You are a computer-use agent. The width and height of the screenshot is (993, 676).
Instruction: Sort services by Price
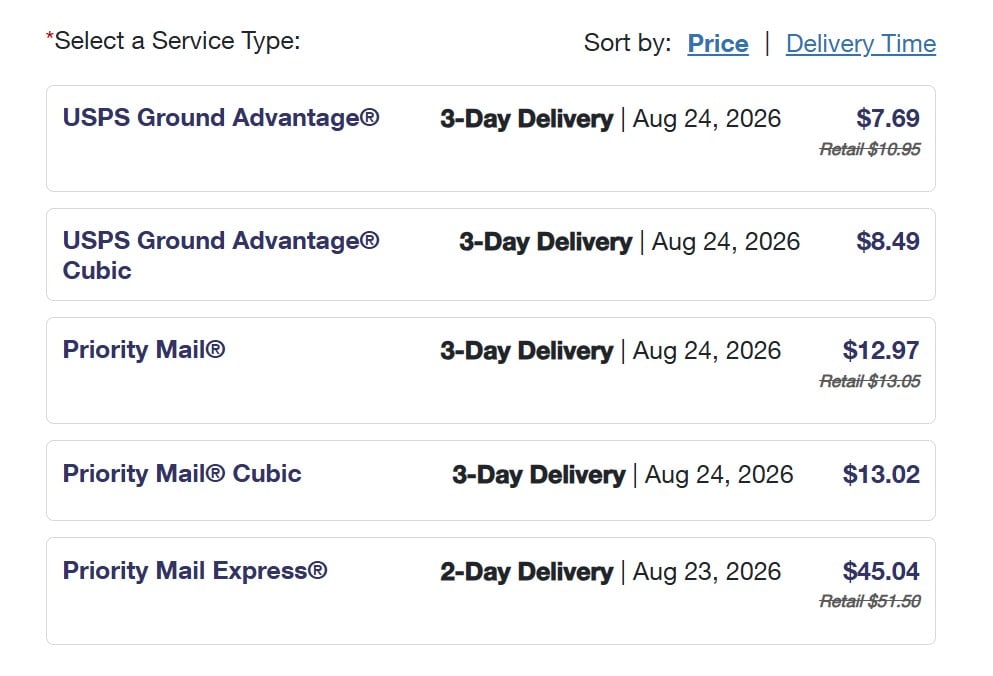pos(718,44)
